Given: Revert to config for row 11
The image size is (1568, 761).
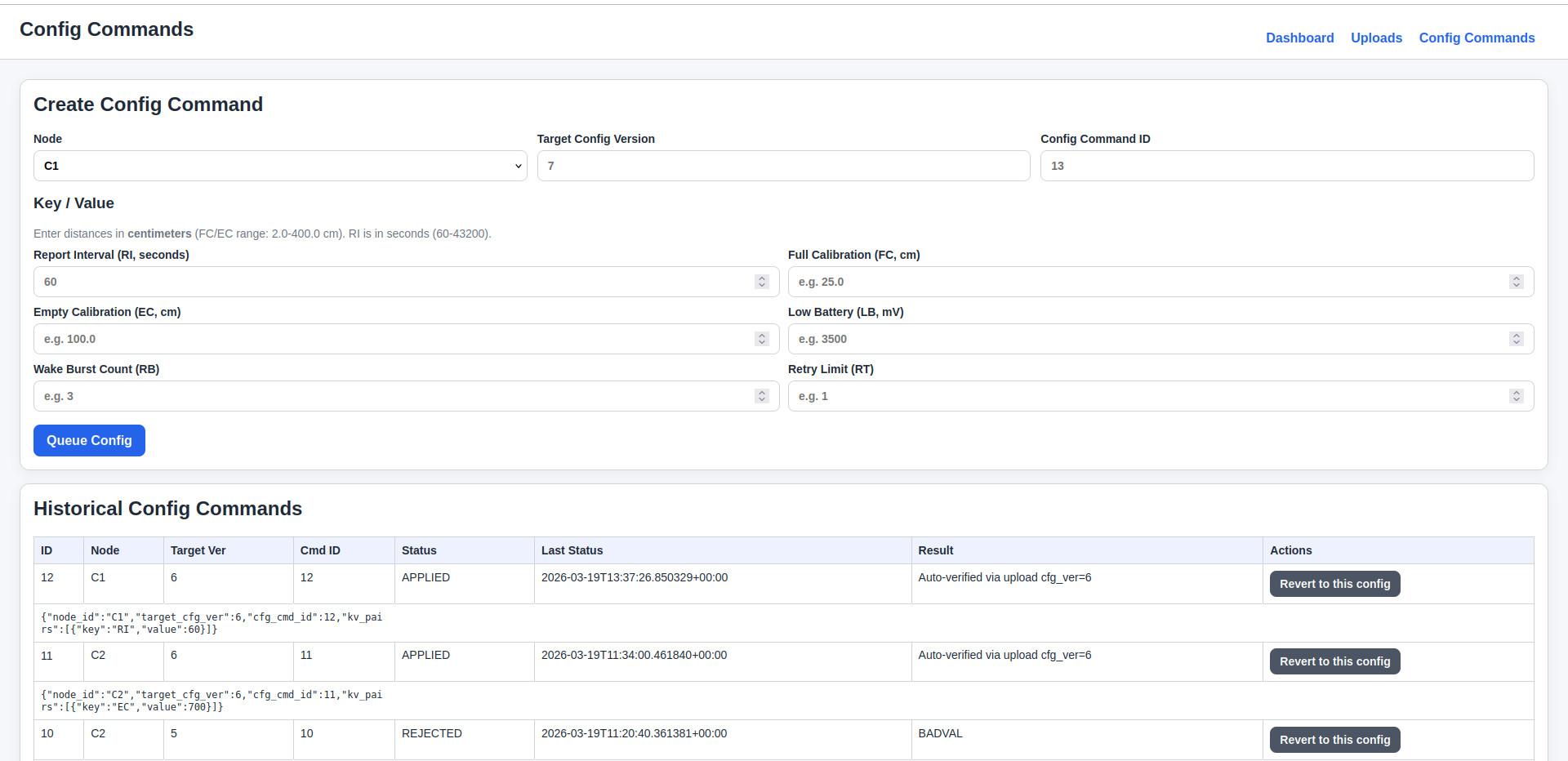Looking at the screenshot, I should click(x=1334, y=661).
